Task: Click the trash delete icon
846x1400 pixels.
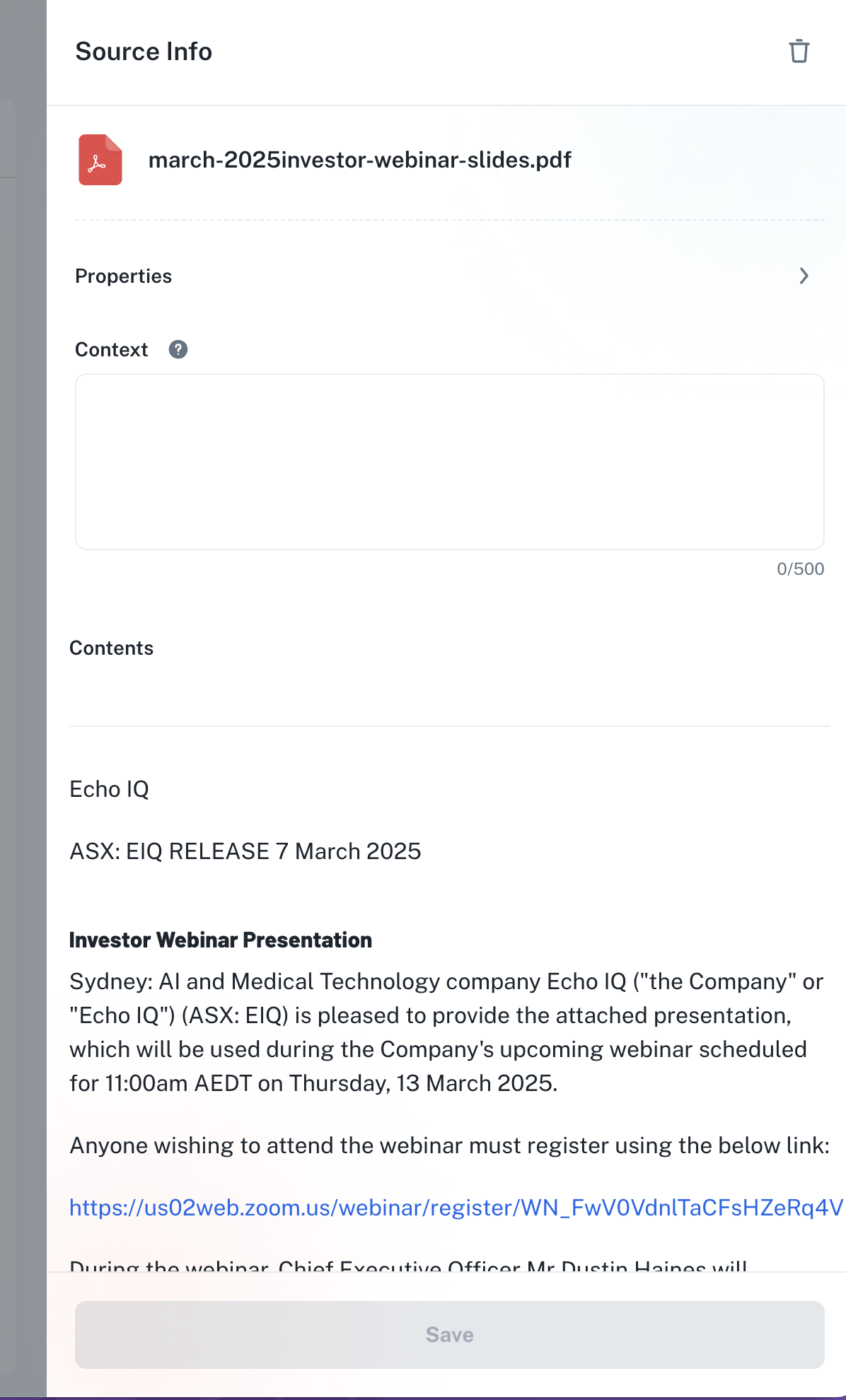Action: pyautogui.click(x=799, y=52)
